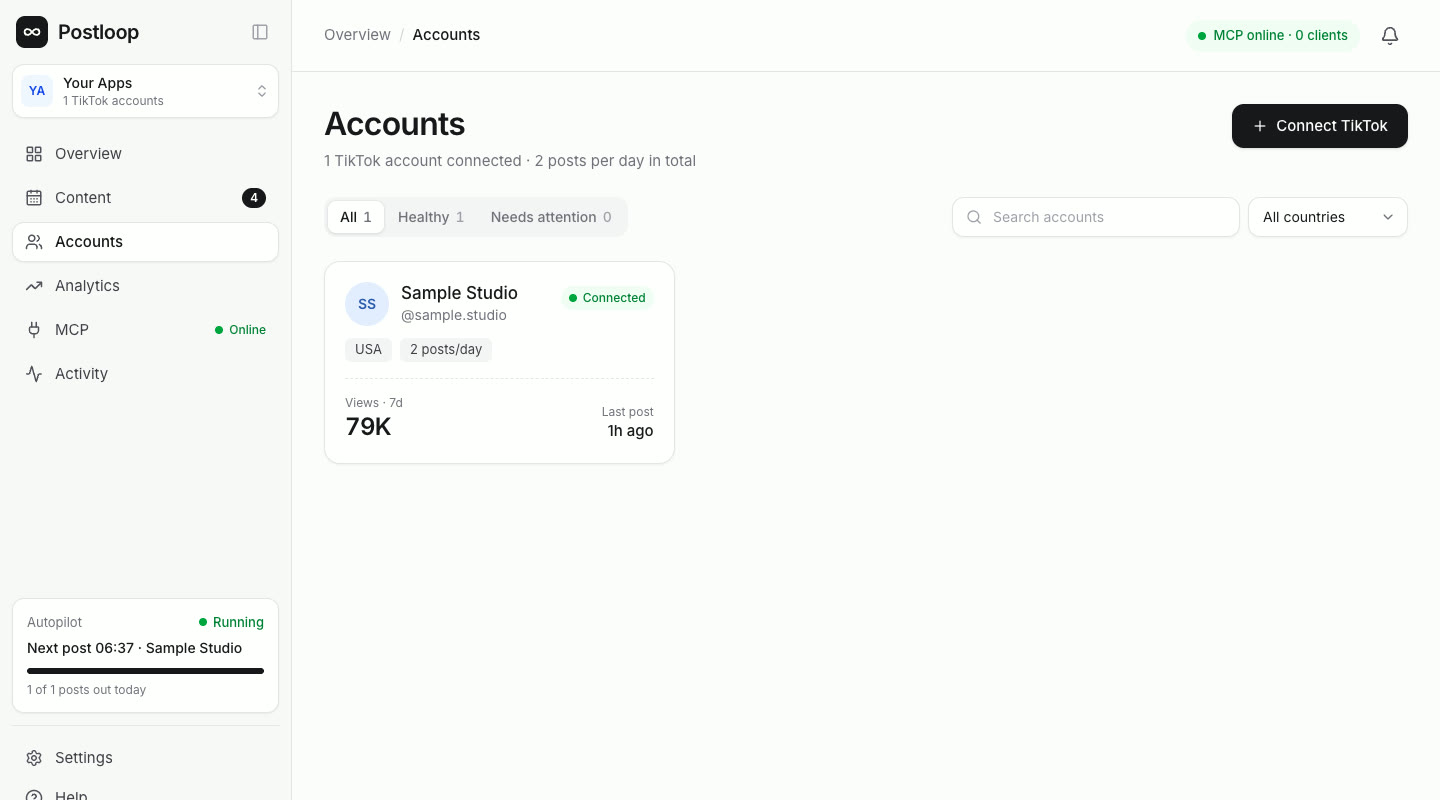
Task: Switch to the Healthy filter tab
Action: point(431,217)
